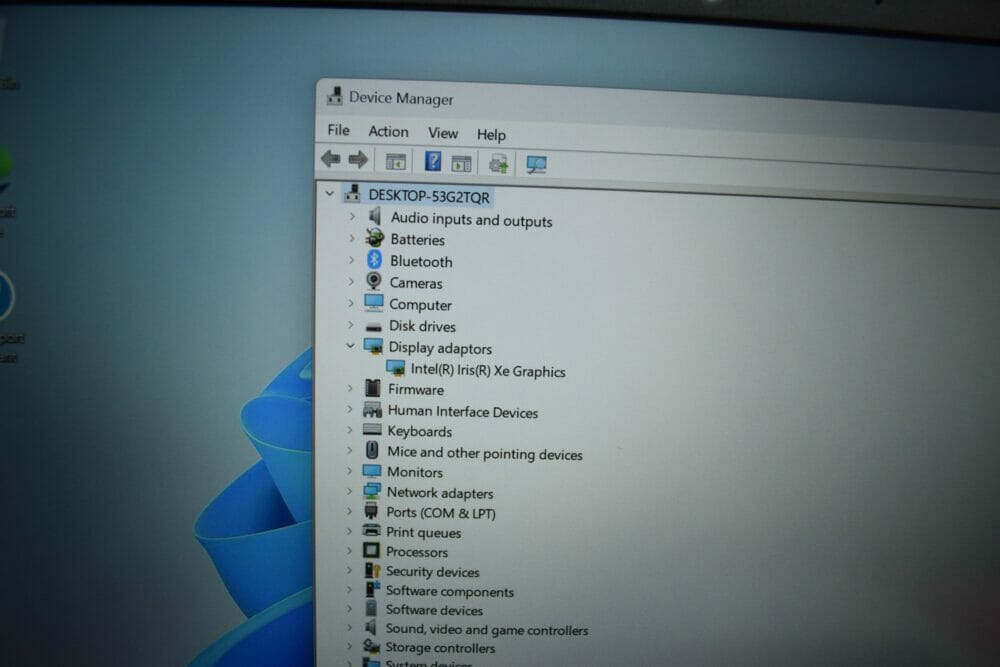Click the Show/Hide Action Pane toolbar icon
Image resolution: width=1000 pixels, height=667 pixels.
tap(461, 163)
